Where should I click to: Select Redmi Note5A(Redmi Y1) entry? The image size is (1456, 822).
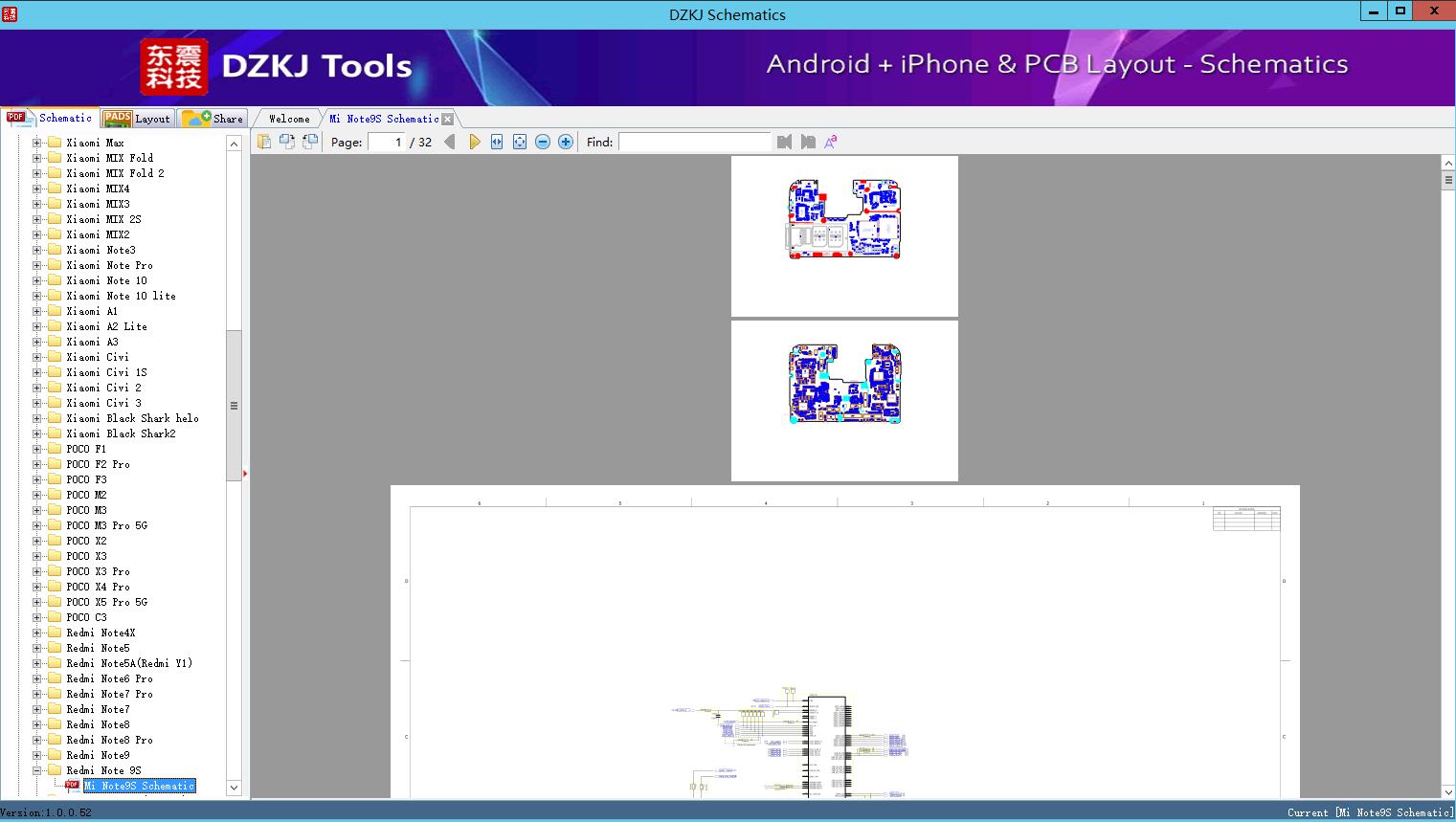pyautogui.click(x=129, y=663)
